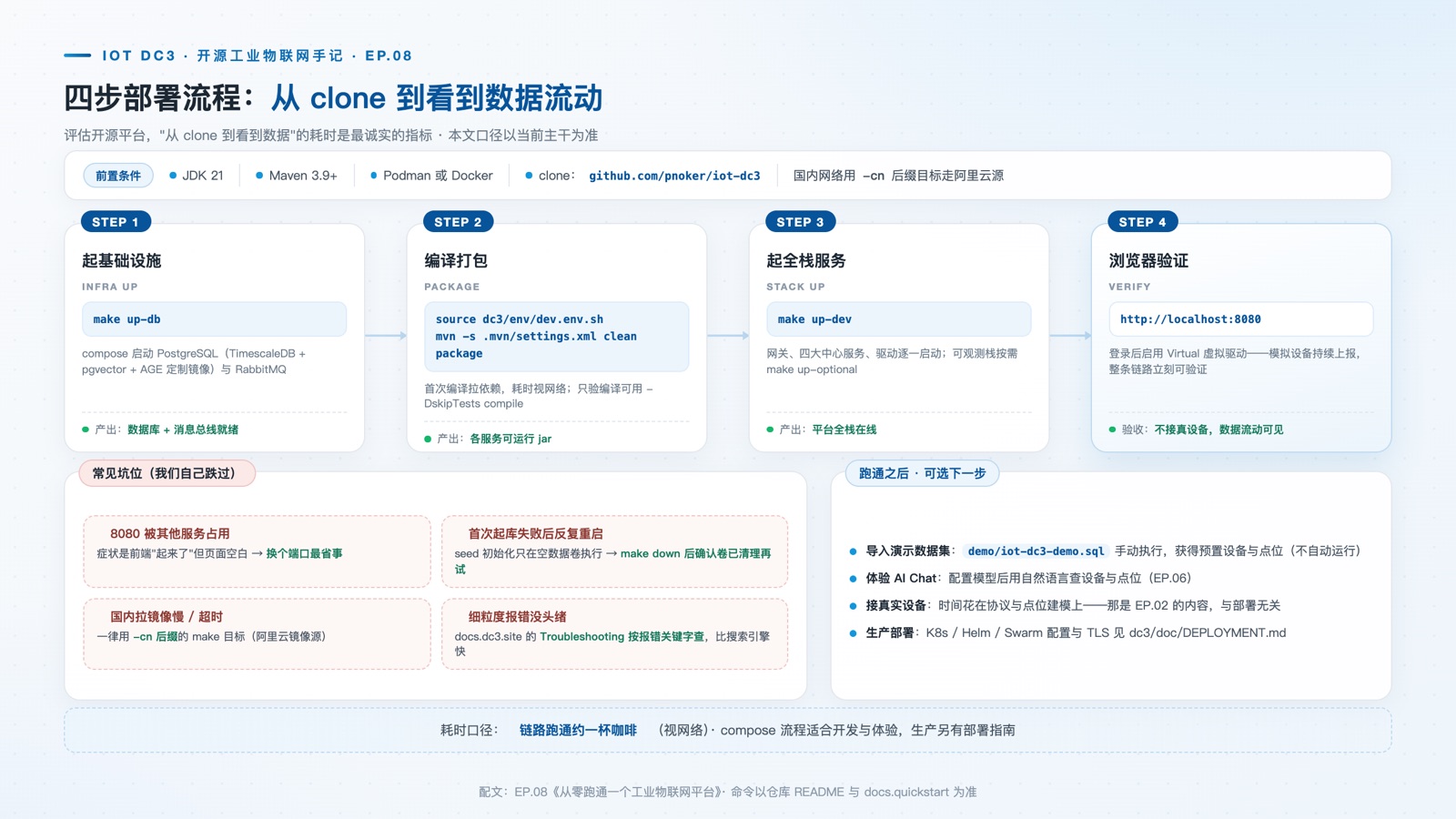
Task: Click the VERIFY subtitle
Action: (1129, 287)
